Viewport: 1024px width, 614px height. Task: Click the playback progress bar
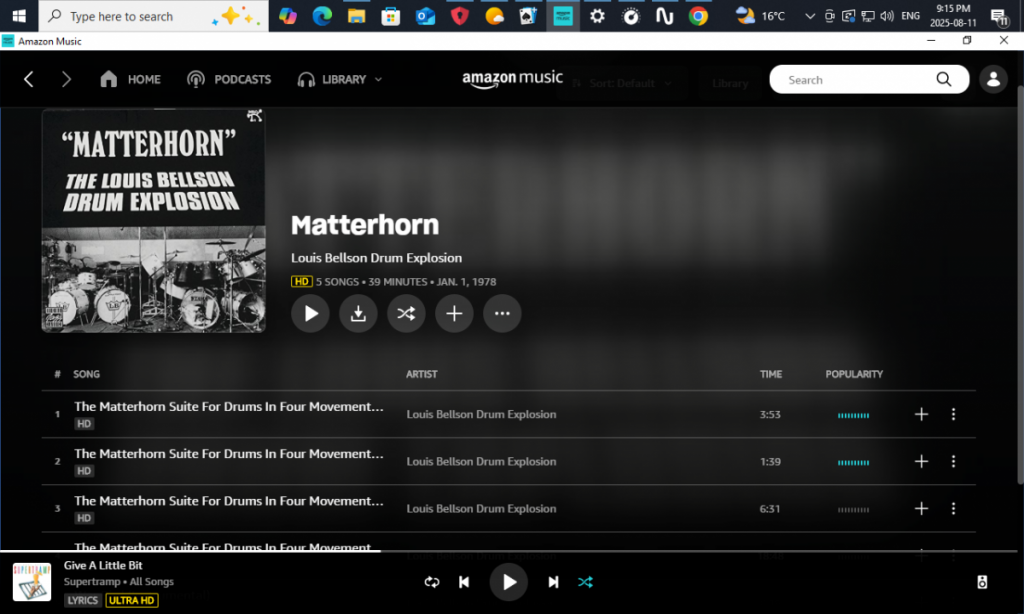coord(509,551)
